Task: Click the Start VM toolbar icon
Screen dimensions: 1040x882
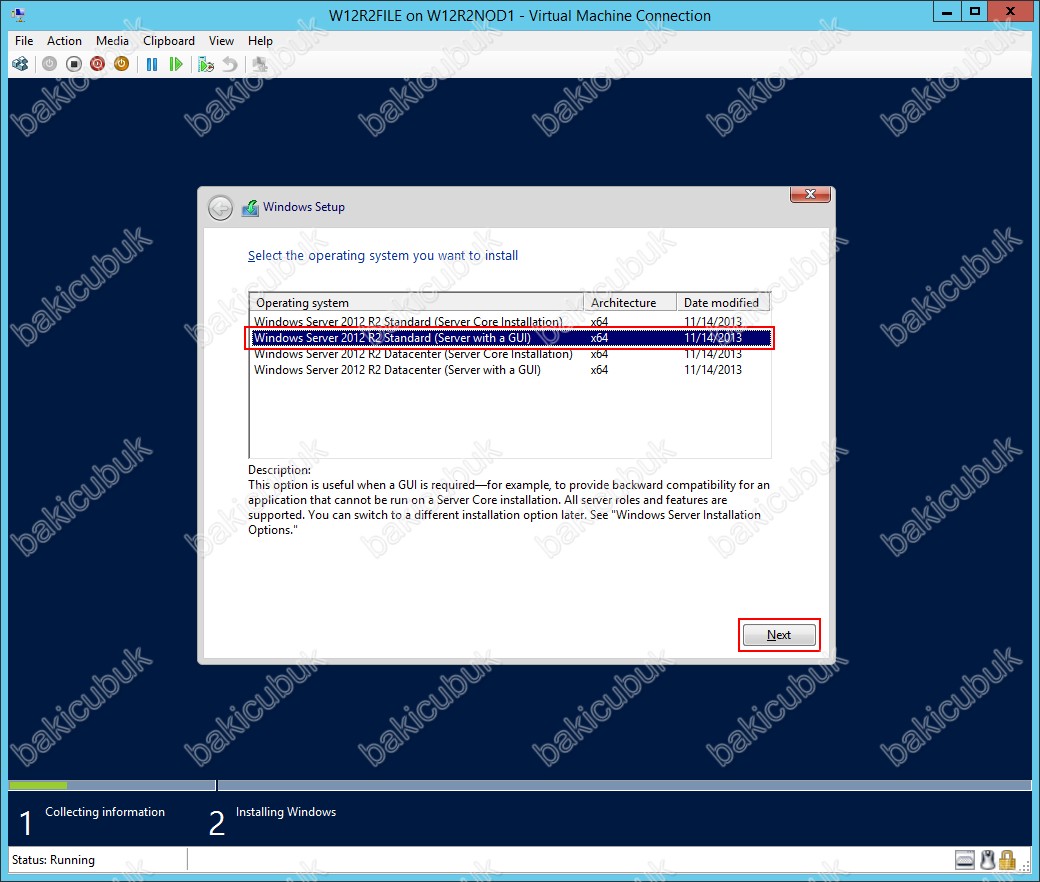Action: point(49,64)
